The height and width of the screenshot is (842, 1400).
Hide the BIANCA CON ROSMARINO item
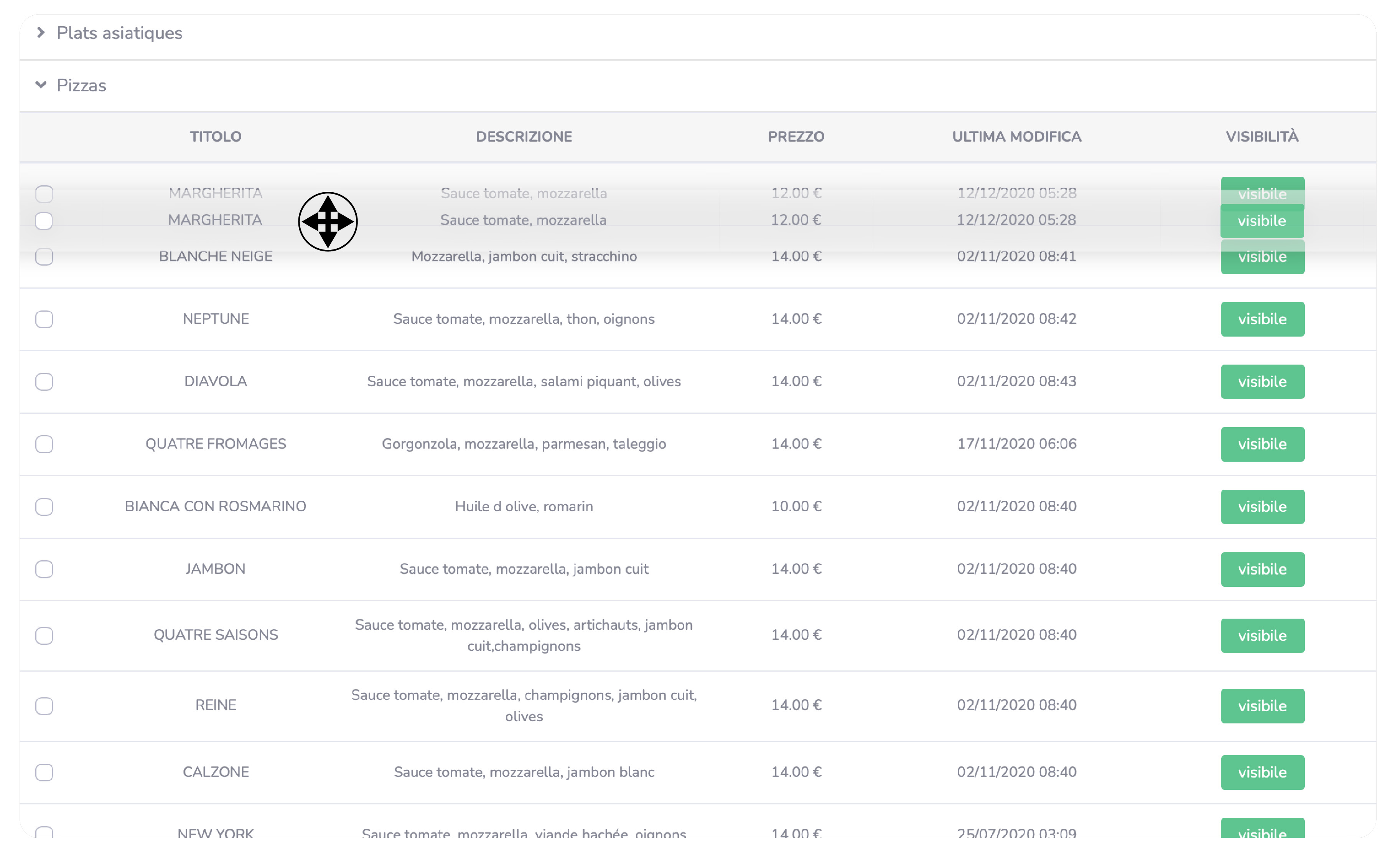click(x=1262, y=506)
